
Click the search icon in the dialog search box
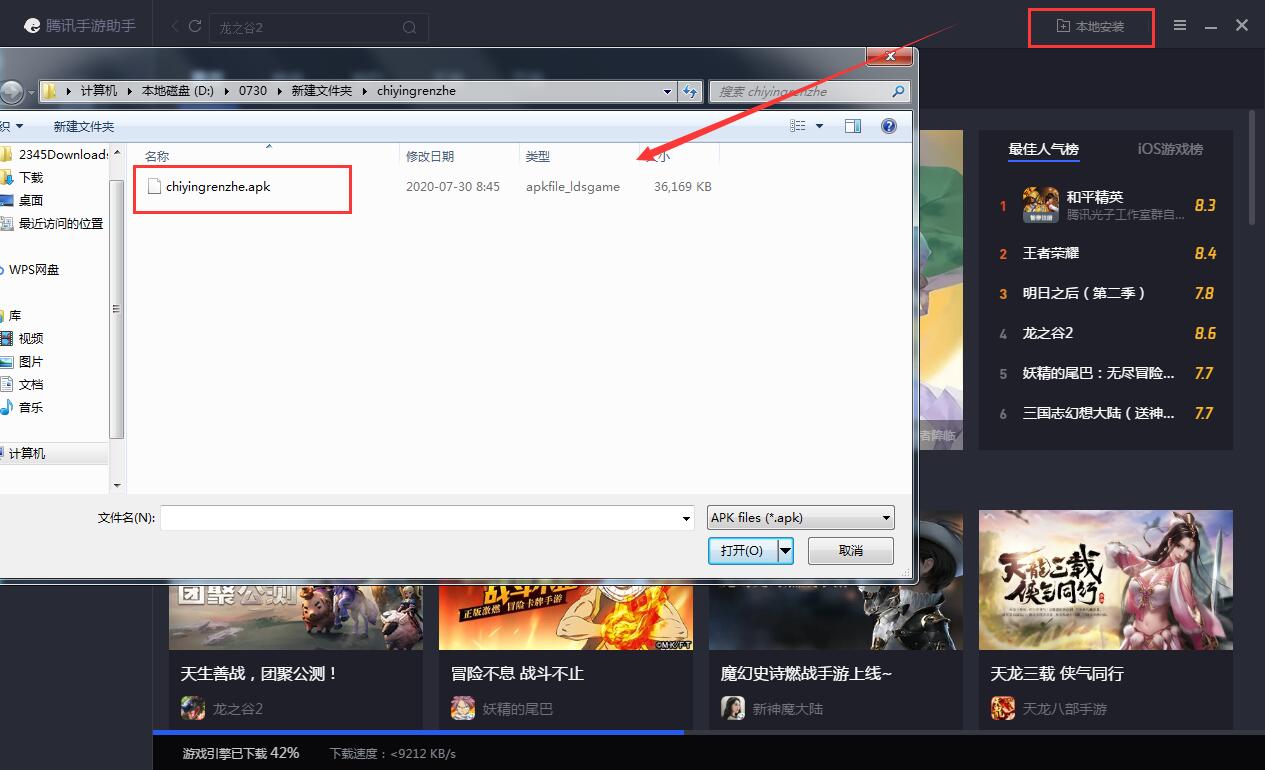point(898,91)
